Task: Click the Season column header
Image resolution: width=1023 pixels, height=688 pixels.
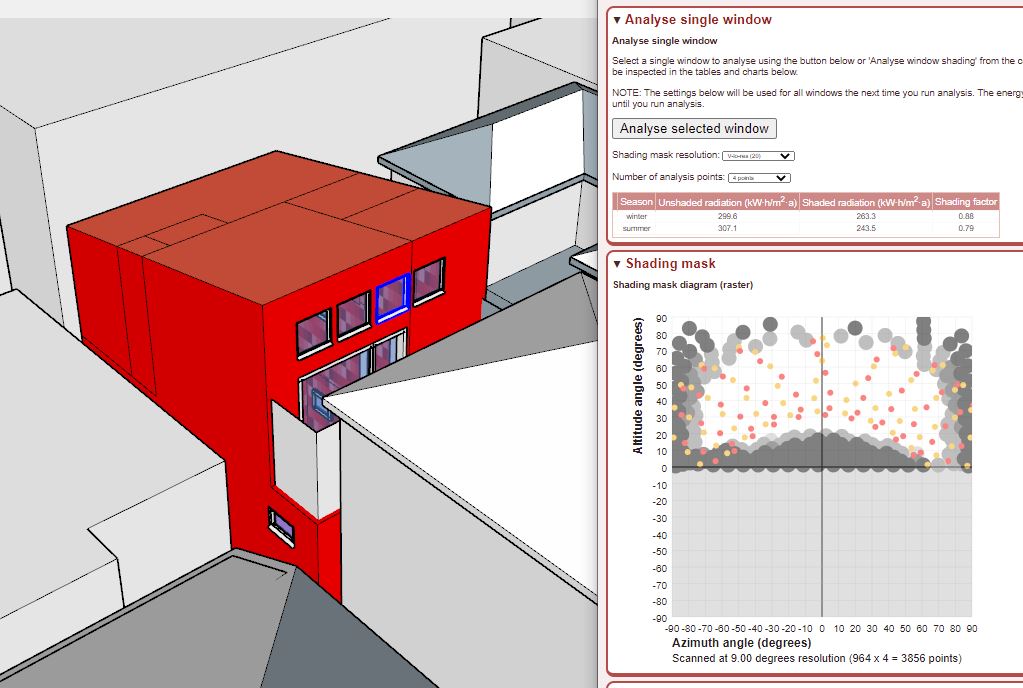Action: coord(636,202)
